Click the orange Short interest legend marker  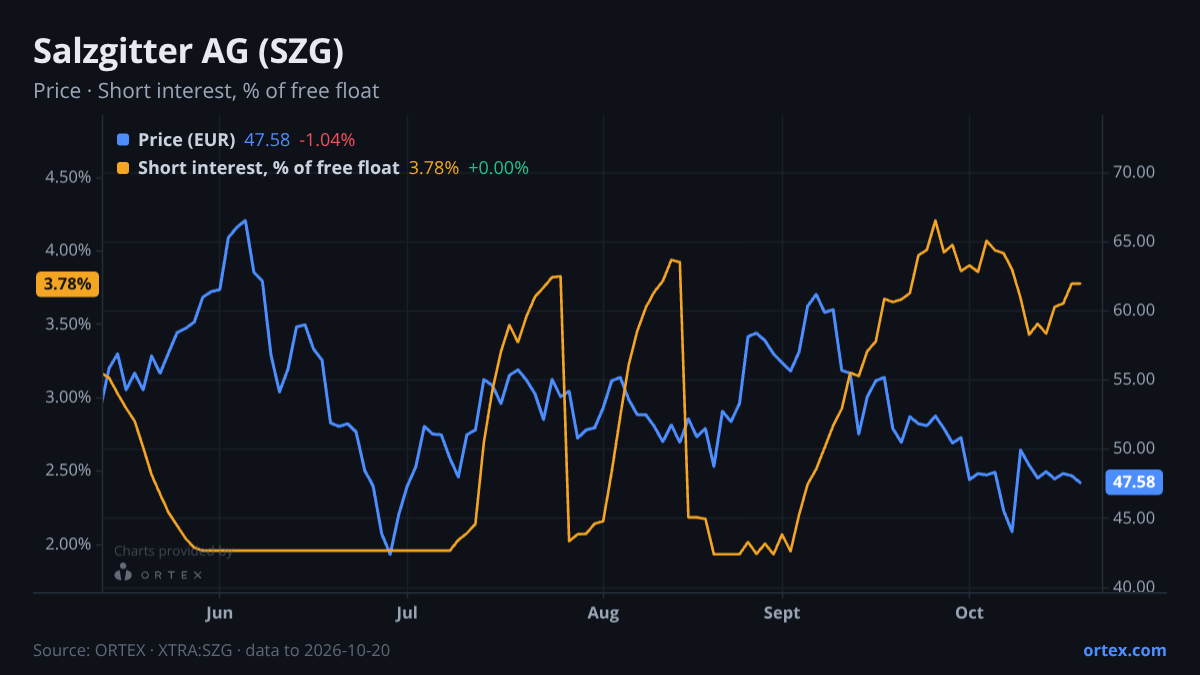pyautogui.click(x=123, y=168)
